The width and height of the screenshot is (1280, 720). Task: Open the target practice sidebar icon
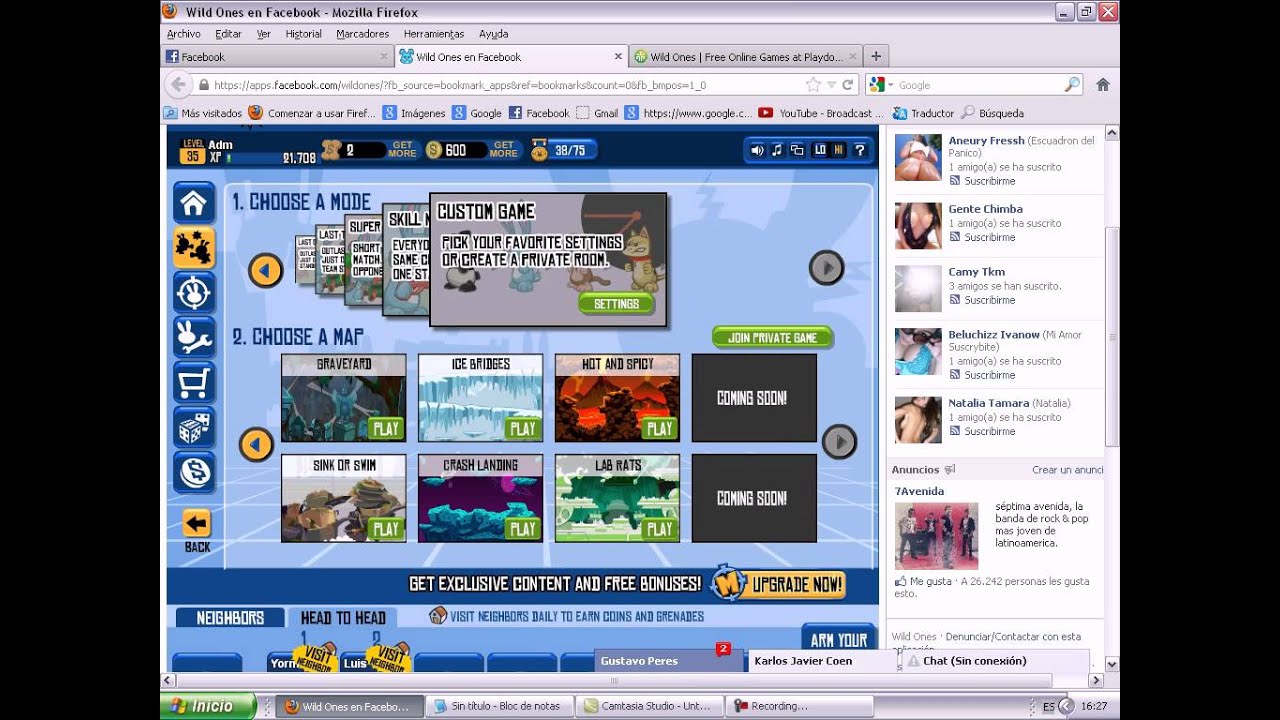[194, 292]
